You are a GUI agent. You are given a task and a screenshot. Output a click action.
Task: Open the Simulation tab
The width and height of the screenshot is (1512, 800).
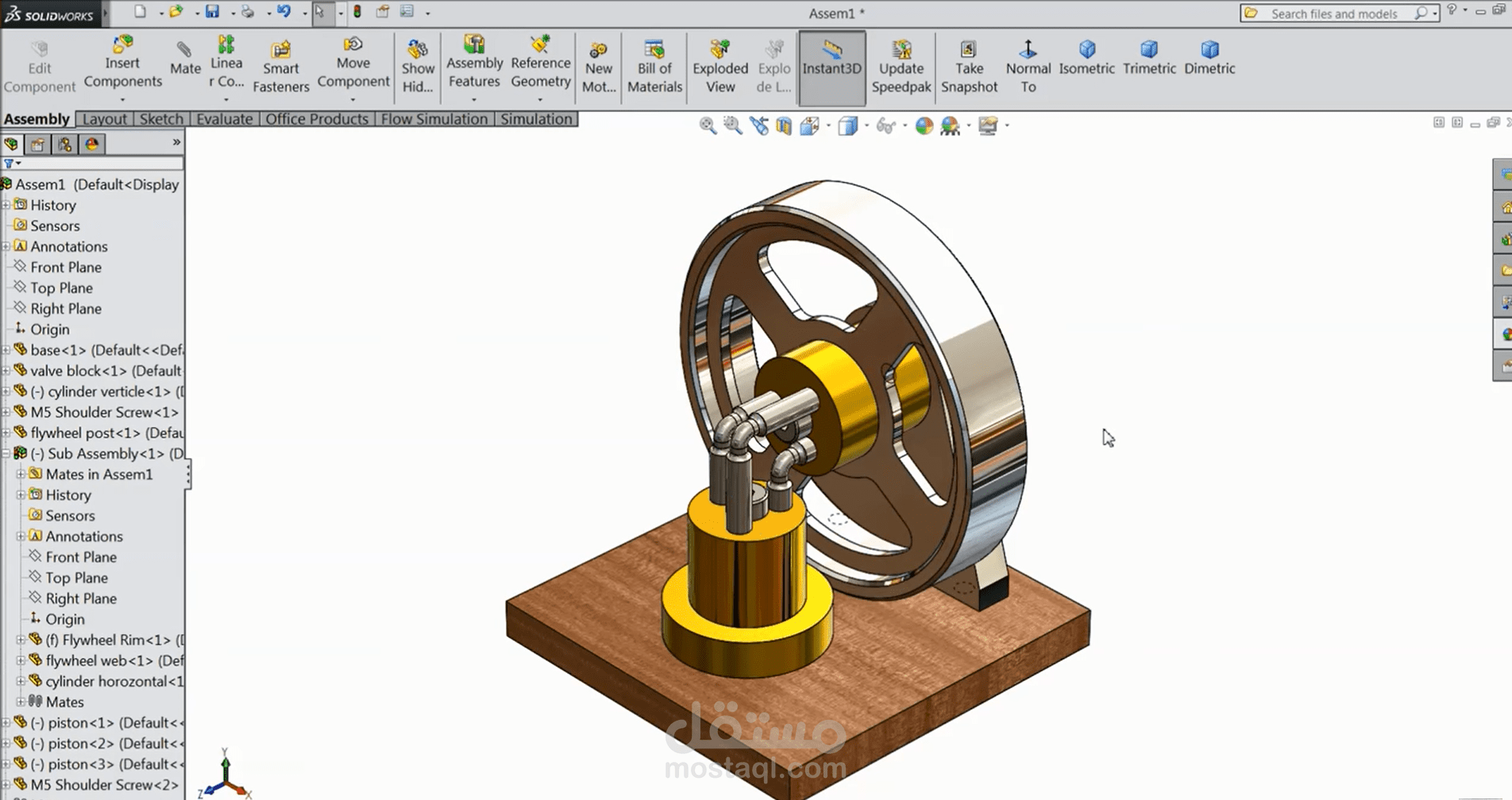coord(536,119)
